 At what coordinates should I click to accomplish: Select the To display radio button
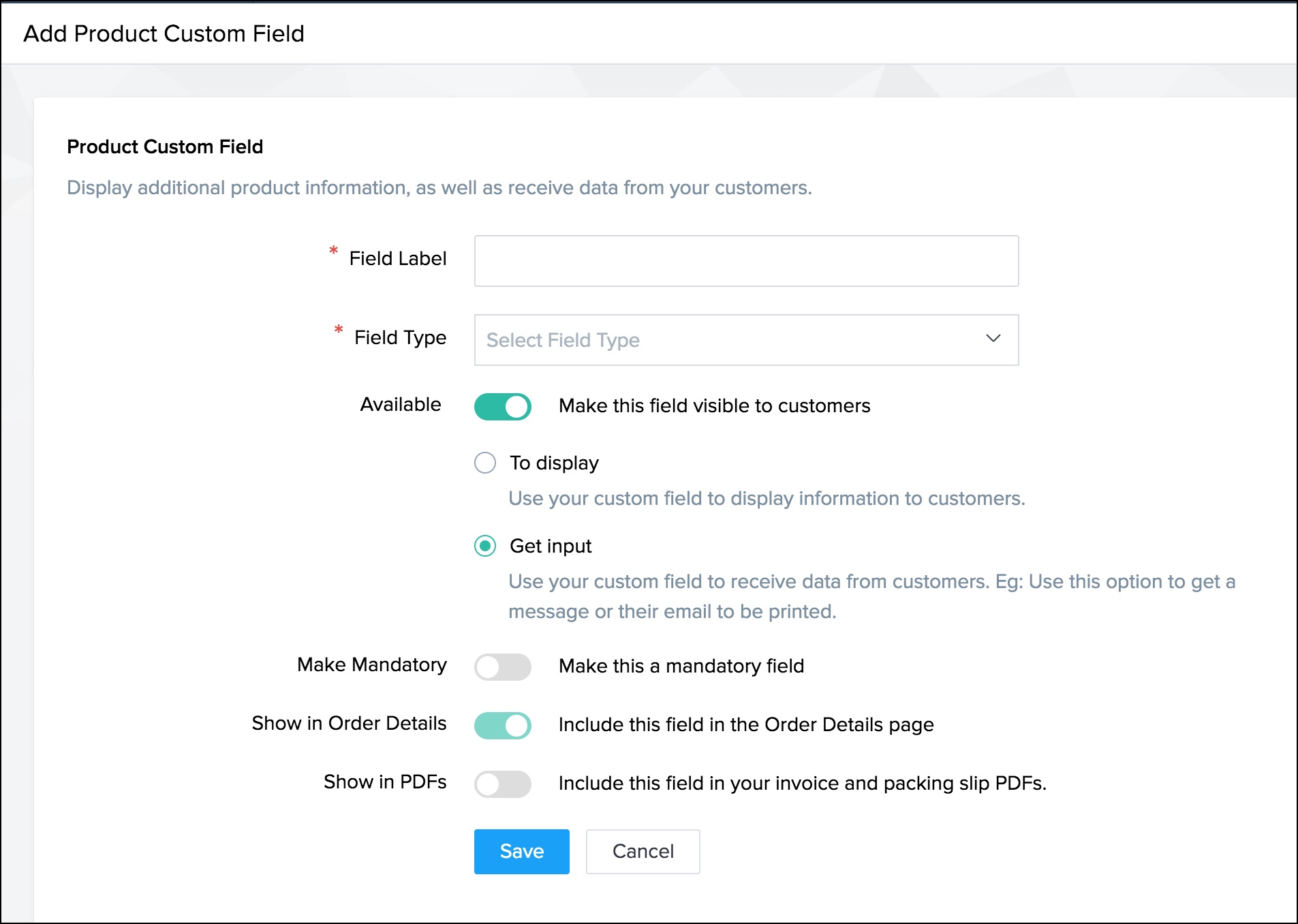coord(485,463)
